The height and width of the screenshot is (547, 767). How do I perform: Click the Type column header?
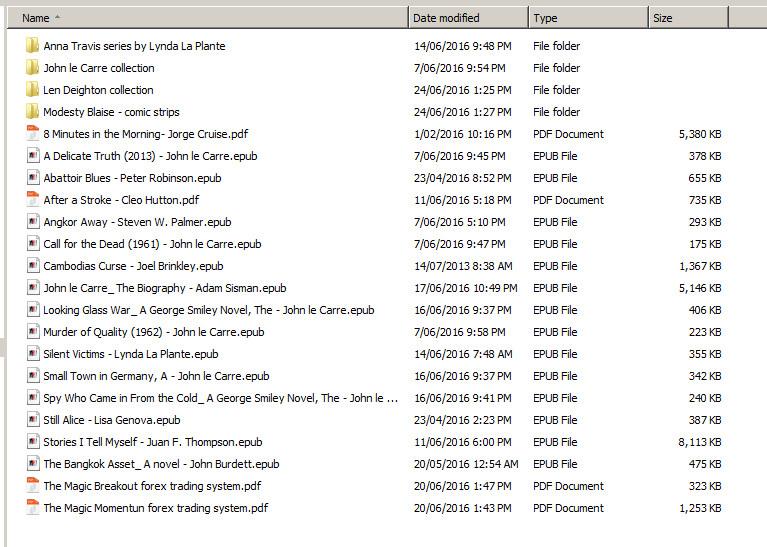pos(588,18)
